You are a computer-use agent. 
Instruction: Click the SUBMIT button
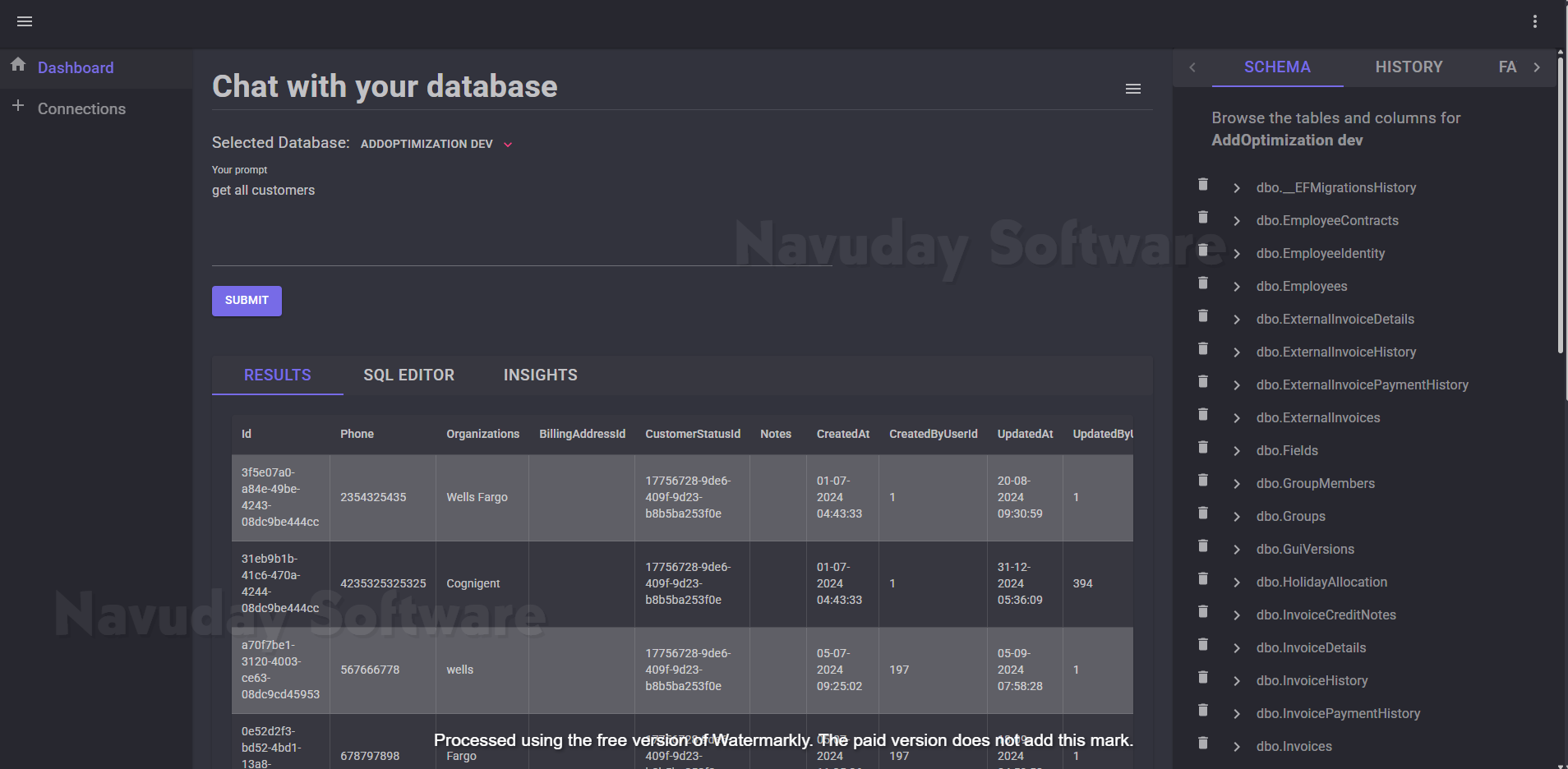click(x=247, y=301)
